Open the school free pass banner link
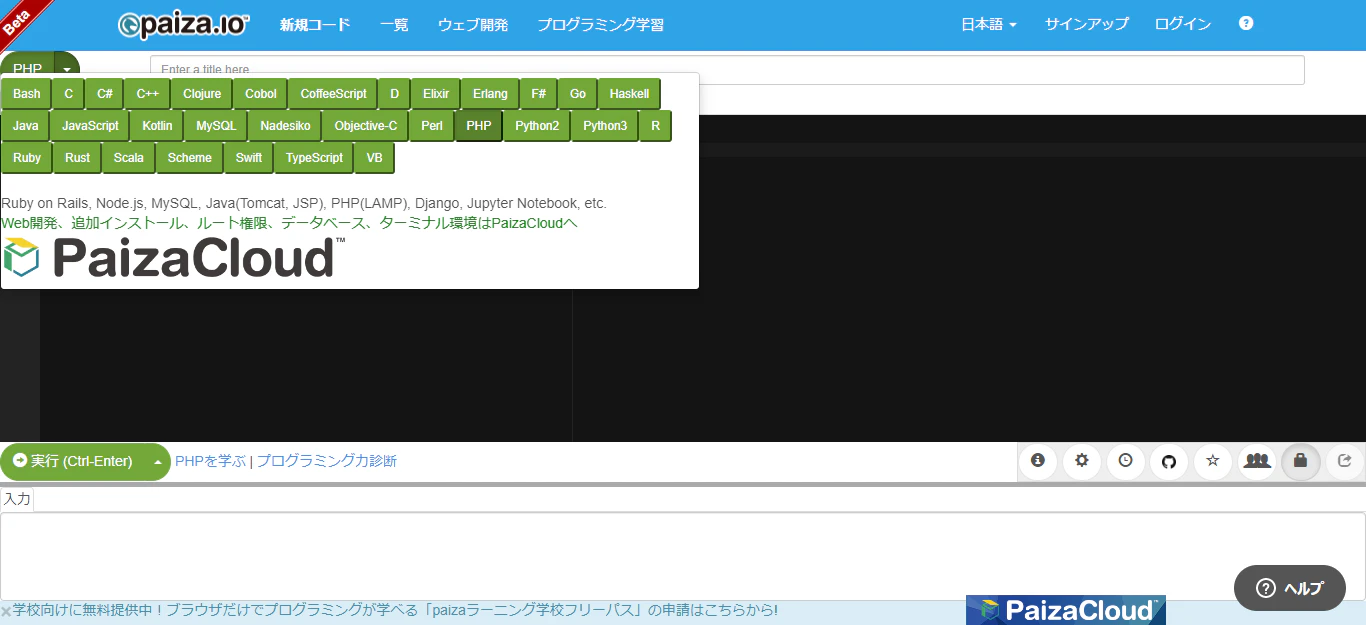This screenshot has width=1366, height=625. point(395,610)
